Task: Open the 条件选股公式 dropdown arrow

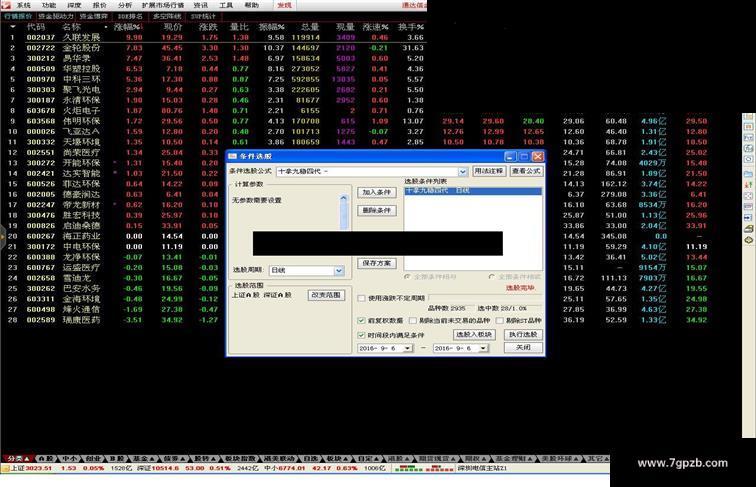Action: point(462,172)
